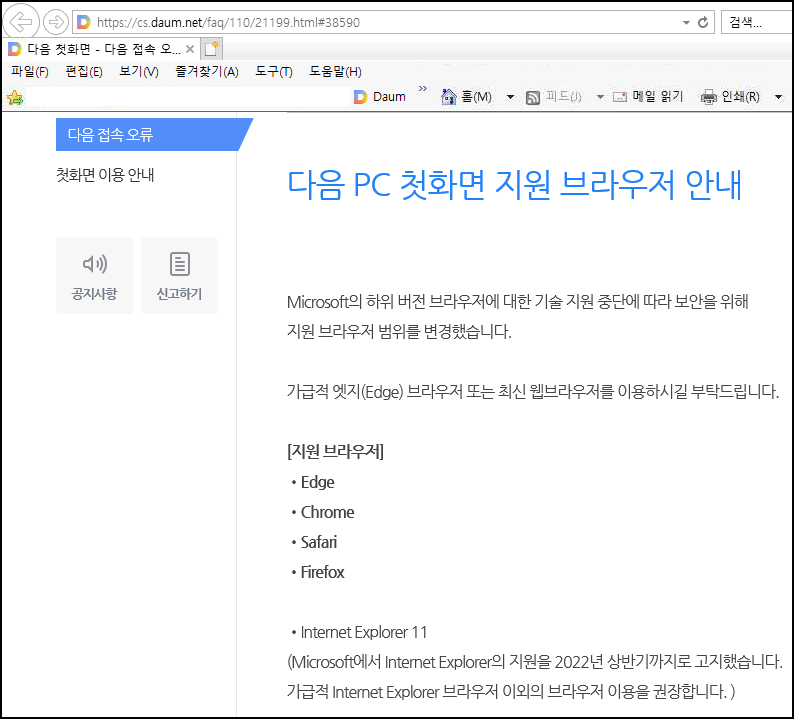This screenshot has width=794, height=719.
Task: Click the Daum favicon in address bar
Action: tap(84, 22)
